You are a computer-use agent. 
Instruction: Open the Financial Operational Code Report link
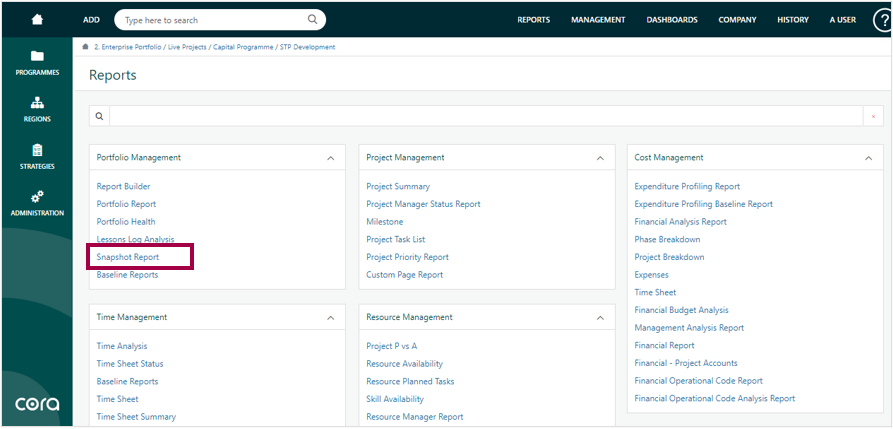[x=698, y=381]
